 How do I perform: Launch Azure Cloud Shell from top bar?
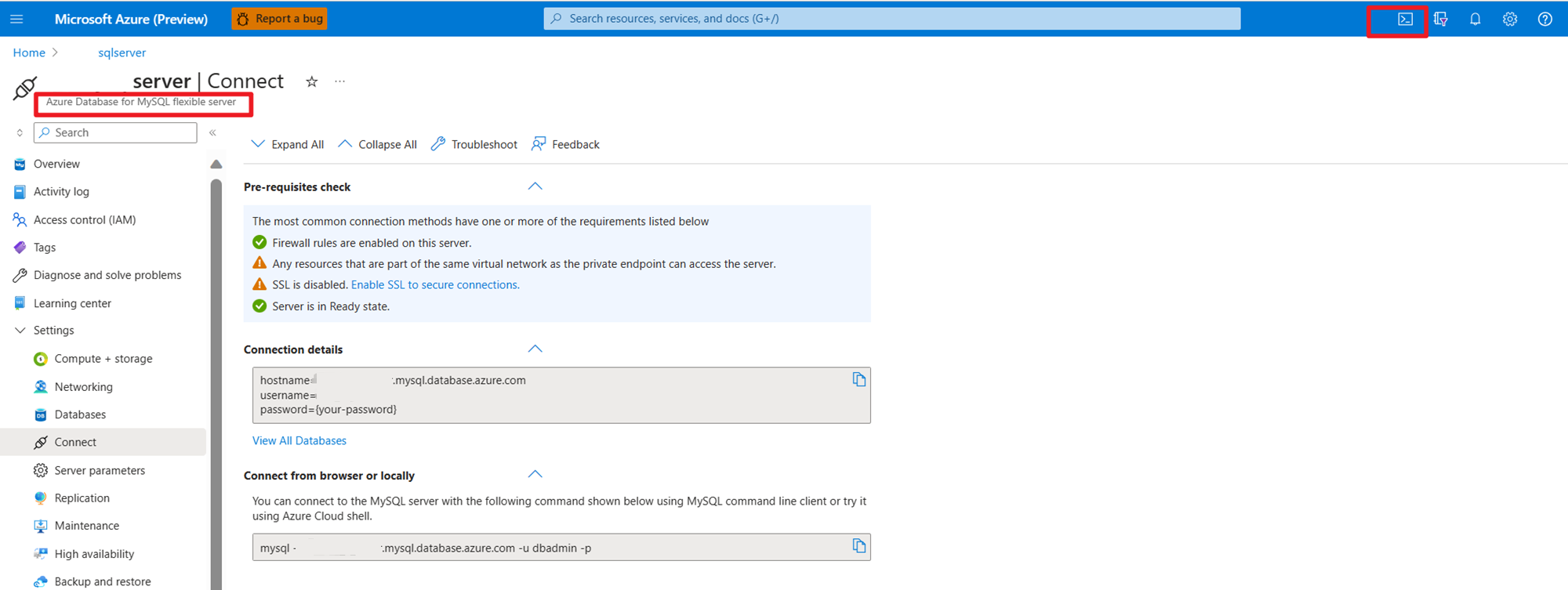click(x=1405, y=19)
